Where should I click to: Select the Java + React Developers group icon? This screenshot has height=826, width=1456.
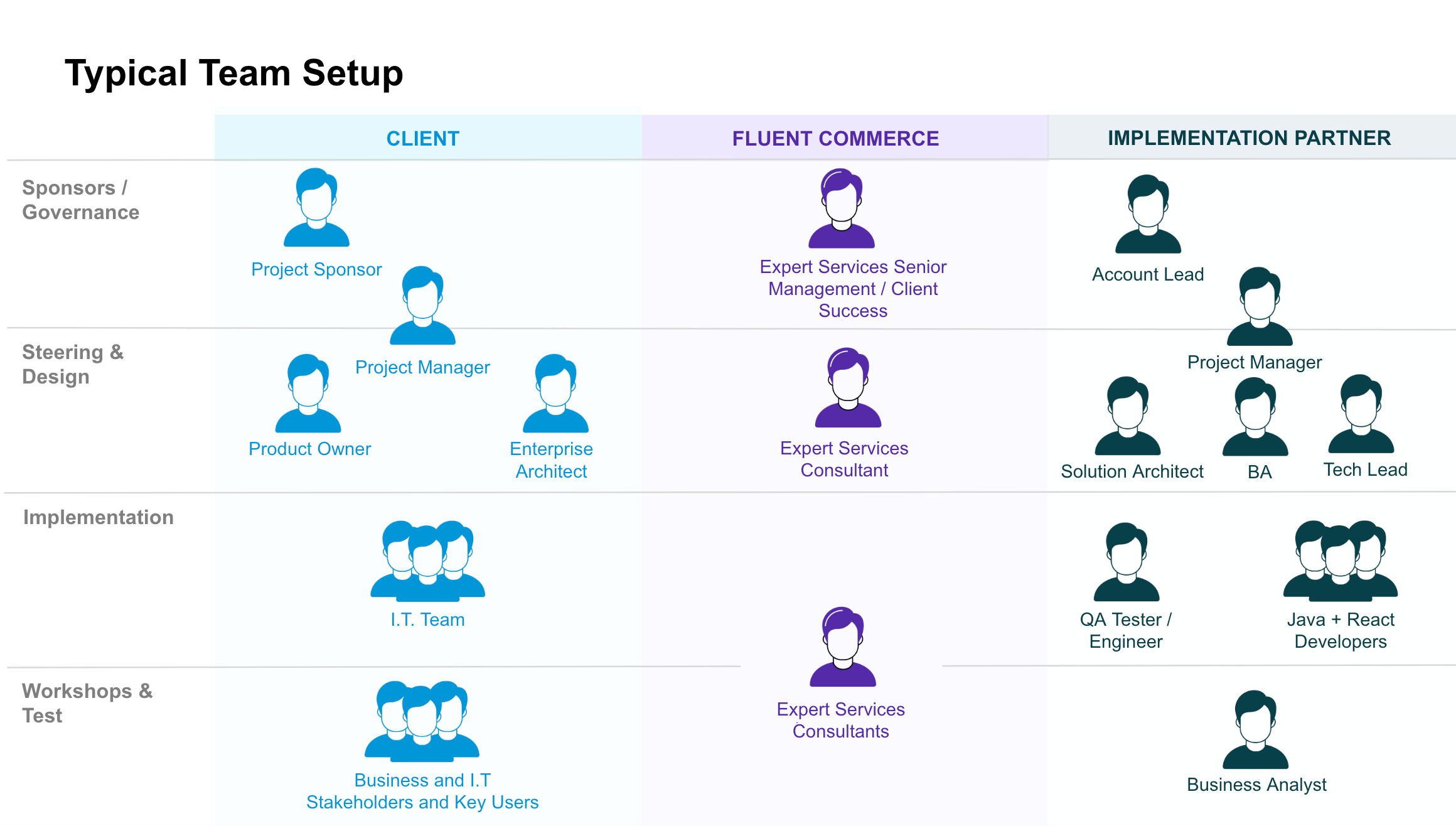click(x=1341, y=560)
